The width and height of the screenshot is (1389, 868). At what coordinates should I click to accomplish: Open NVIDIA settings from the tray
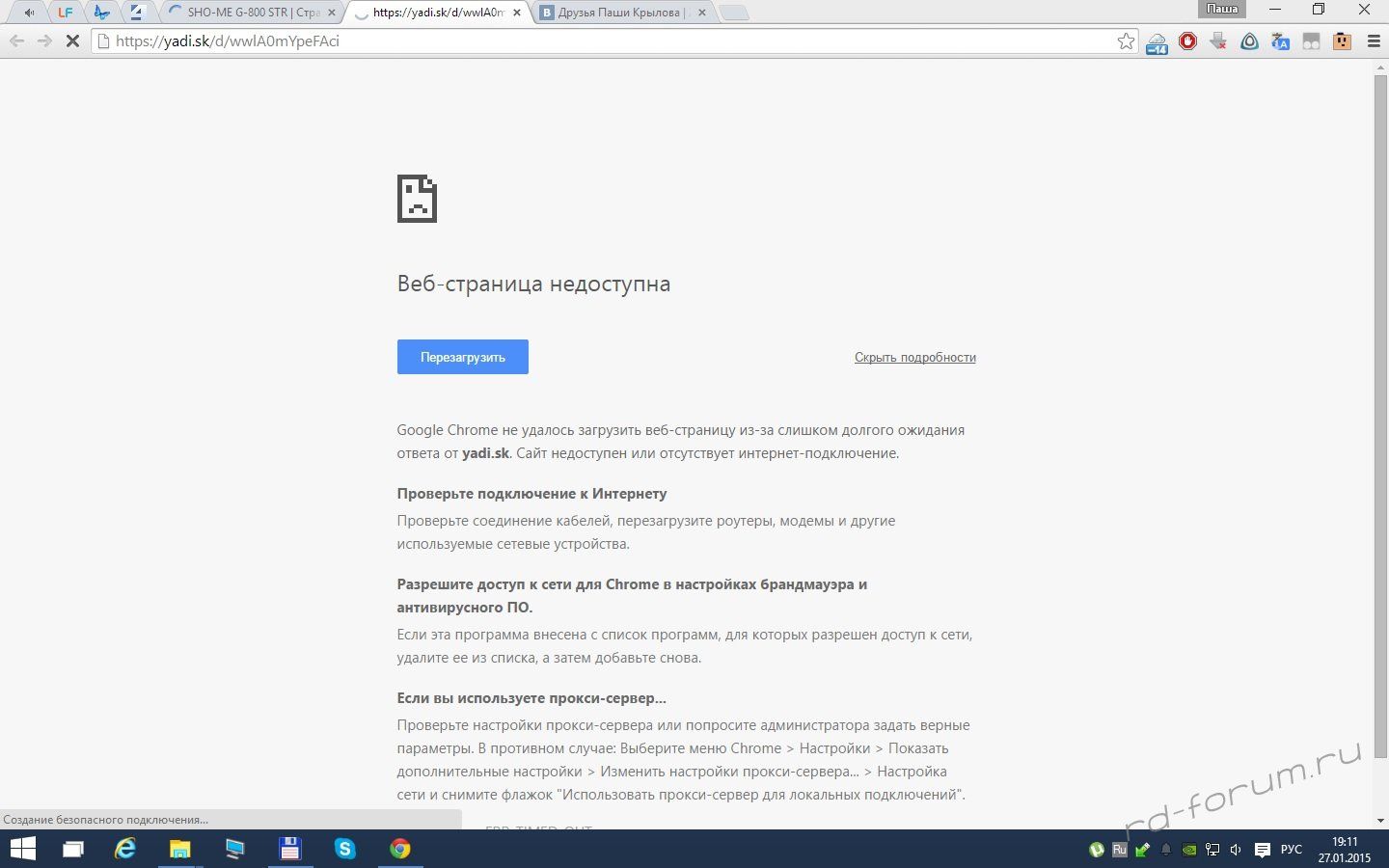pos(1189,850)
